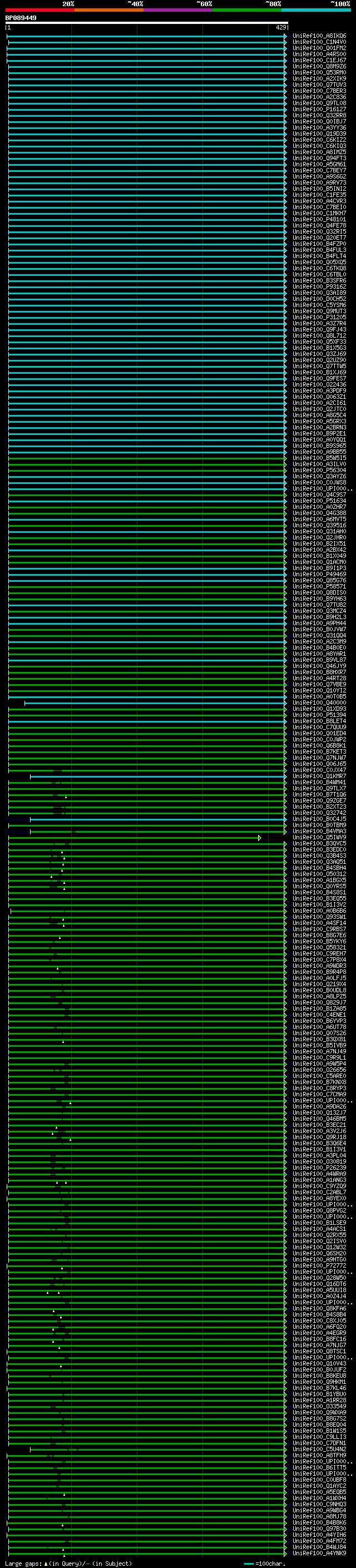Click the arrowhead ending the UniRef100_A8IKQ6 alignment

coord(285,37)
